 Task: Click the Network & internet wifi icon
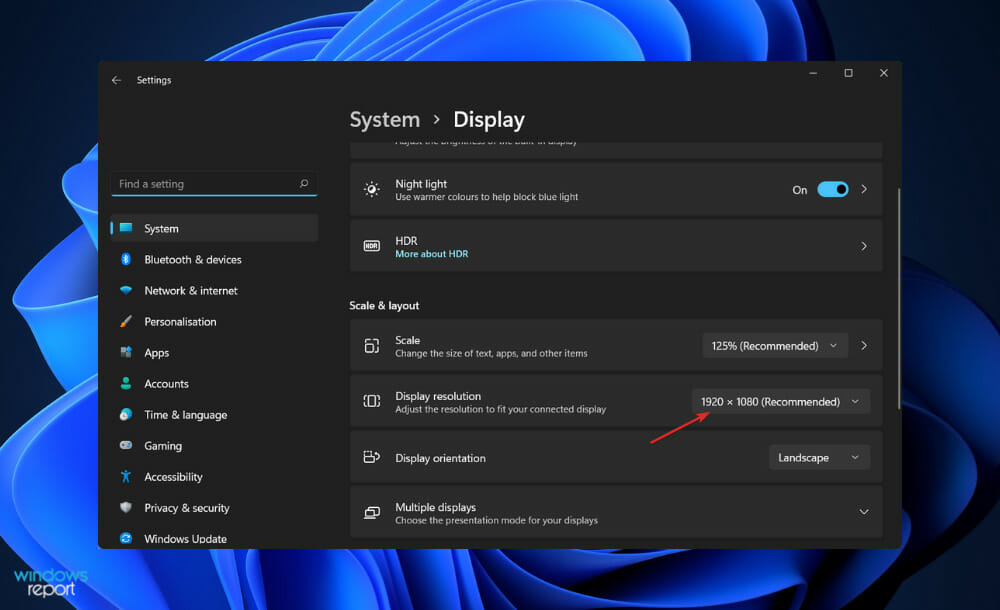click(x=126, y=290)
